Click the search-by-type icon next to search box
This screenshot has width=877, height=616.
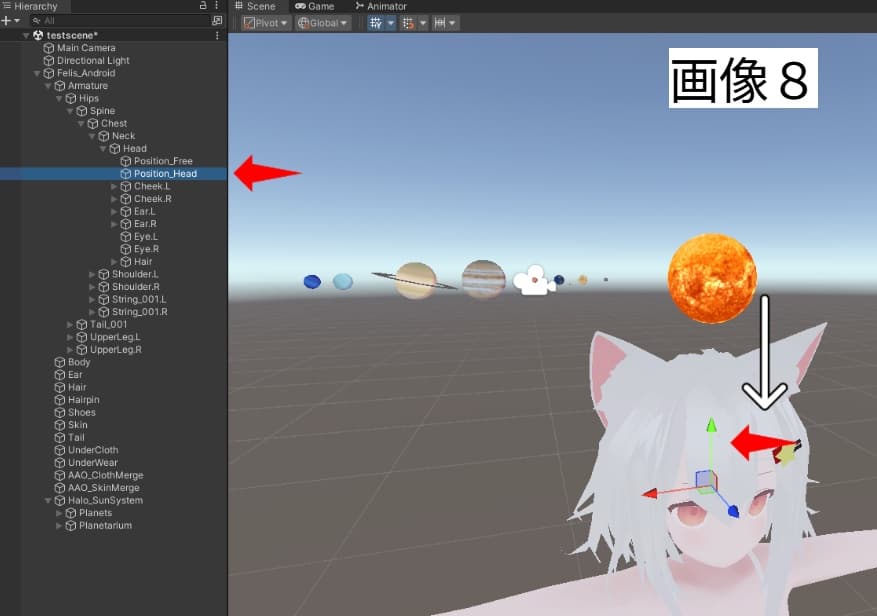tap(217, 21)
